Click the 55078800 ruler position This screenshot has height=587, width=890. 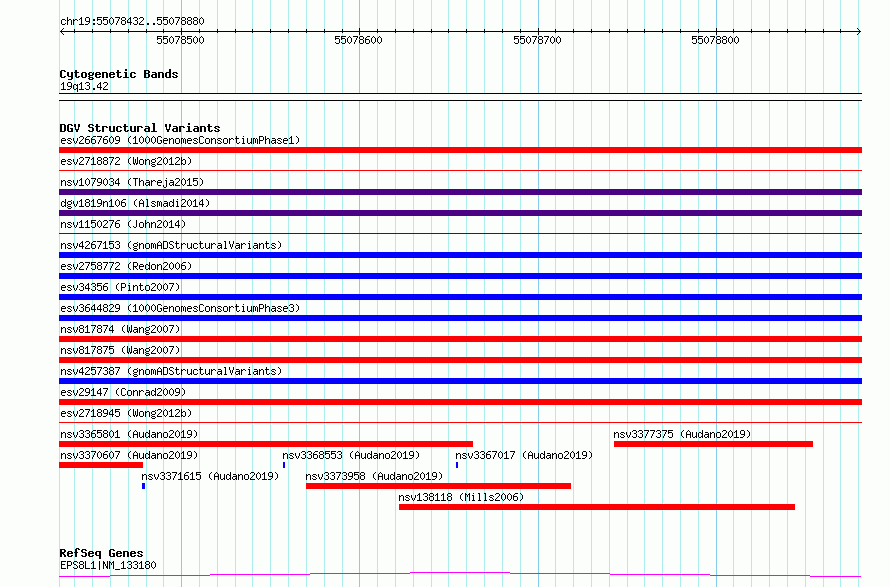coord(715,40)
